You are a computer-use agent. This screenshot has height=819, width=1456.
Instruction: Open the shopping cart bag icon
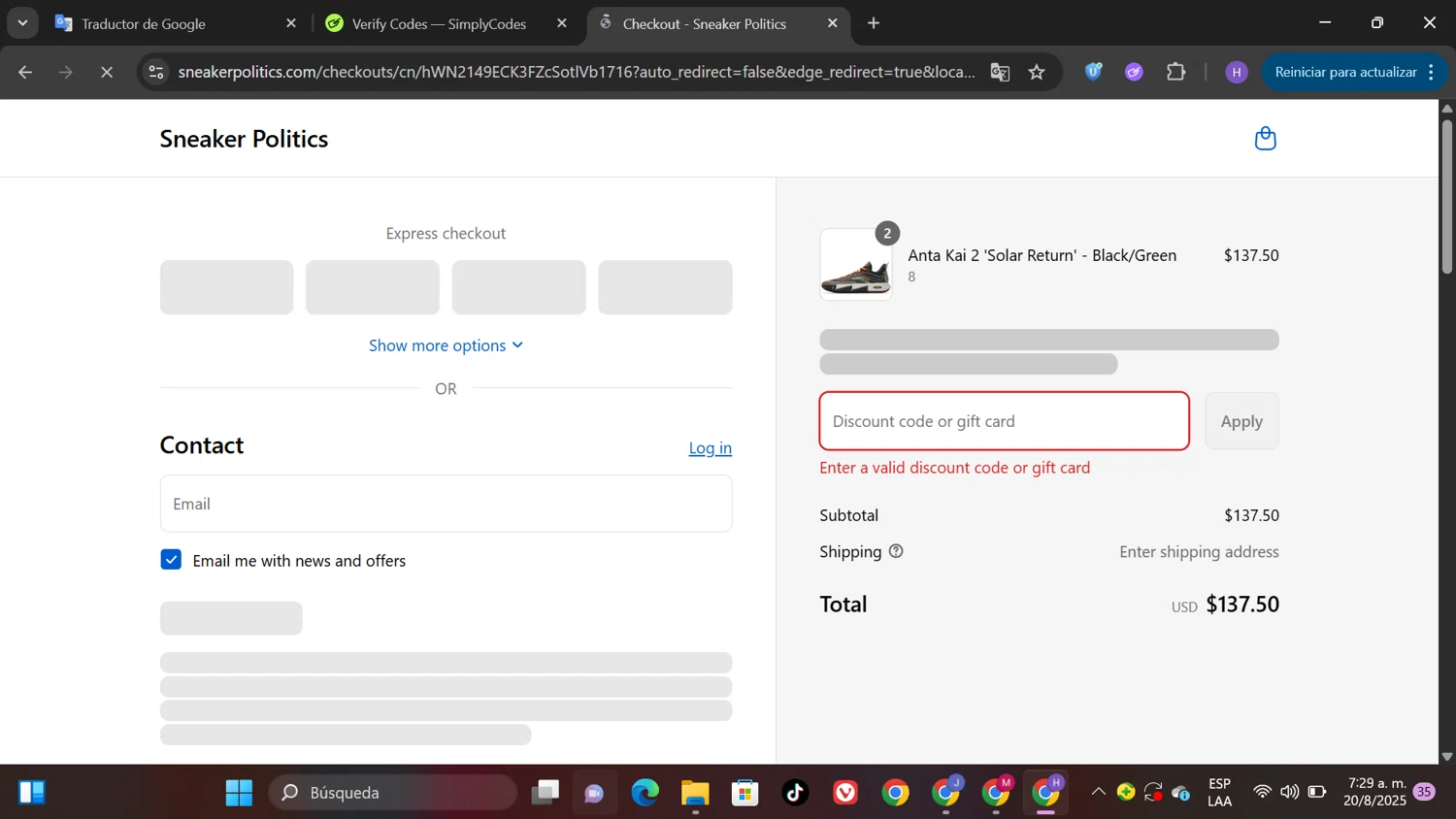click(1265, 139)
